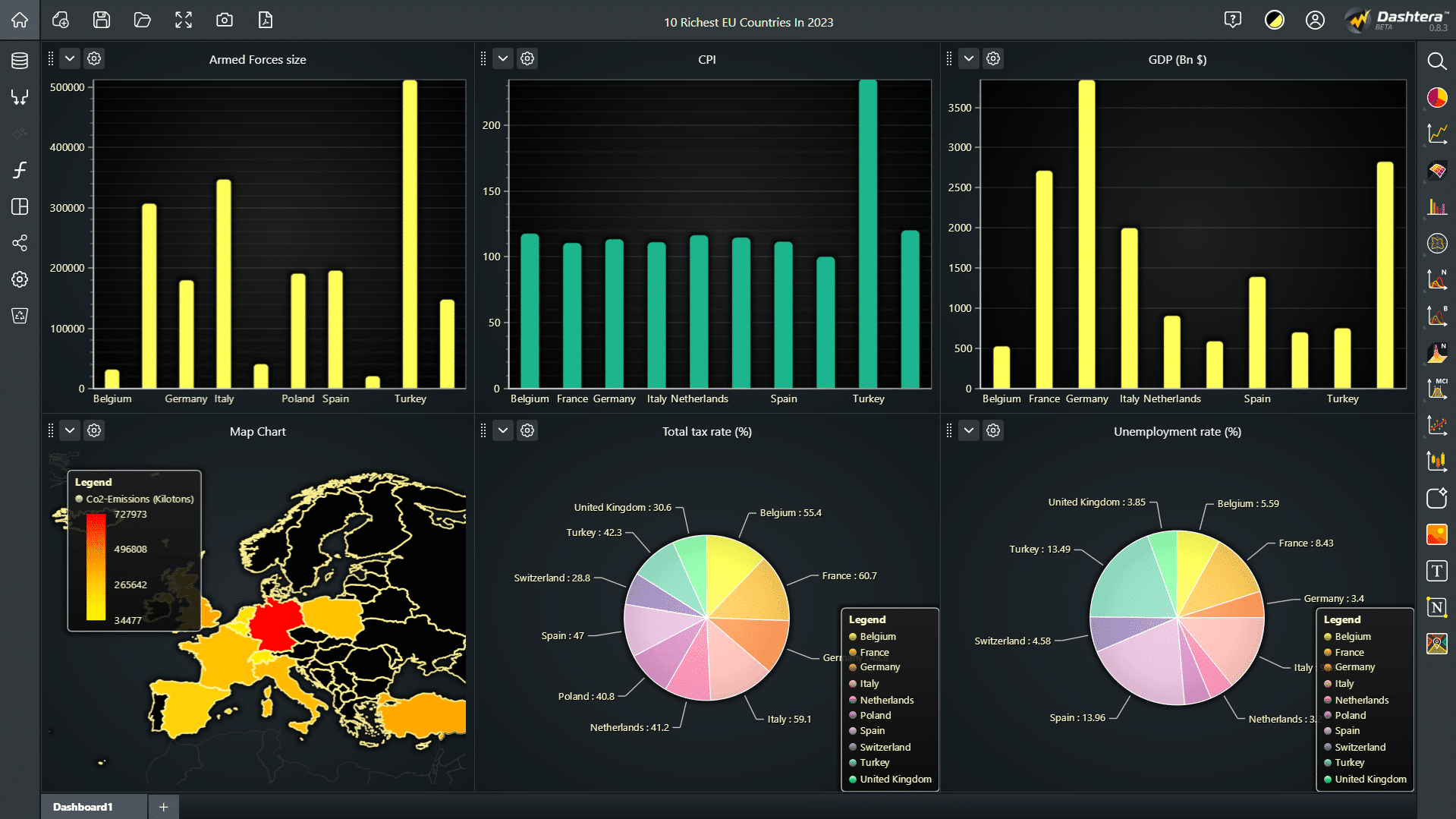The width and height of the screenshot is (1456, 819).
Task: Export dashboard as PDF
Action: click(266, 20)
